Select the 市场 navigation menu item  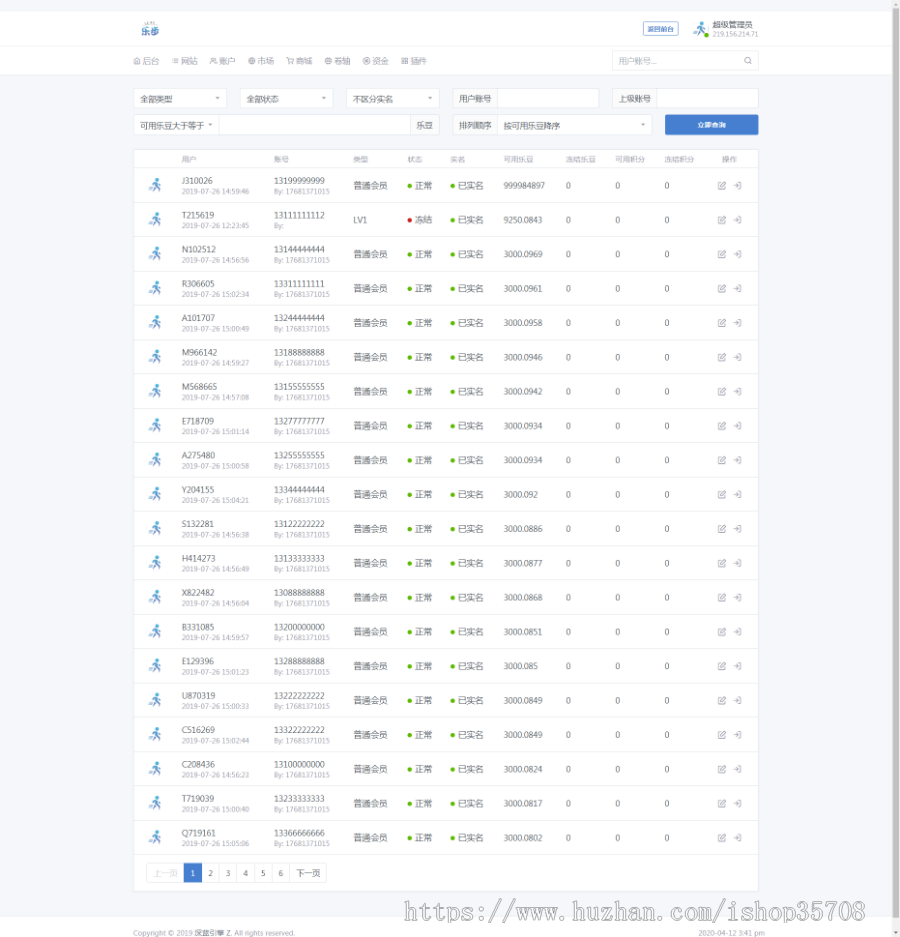(x=261, y=61)
